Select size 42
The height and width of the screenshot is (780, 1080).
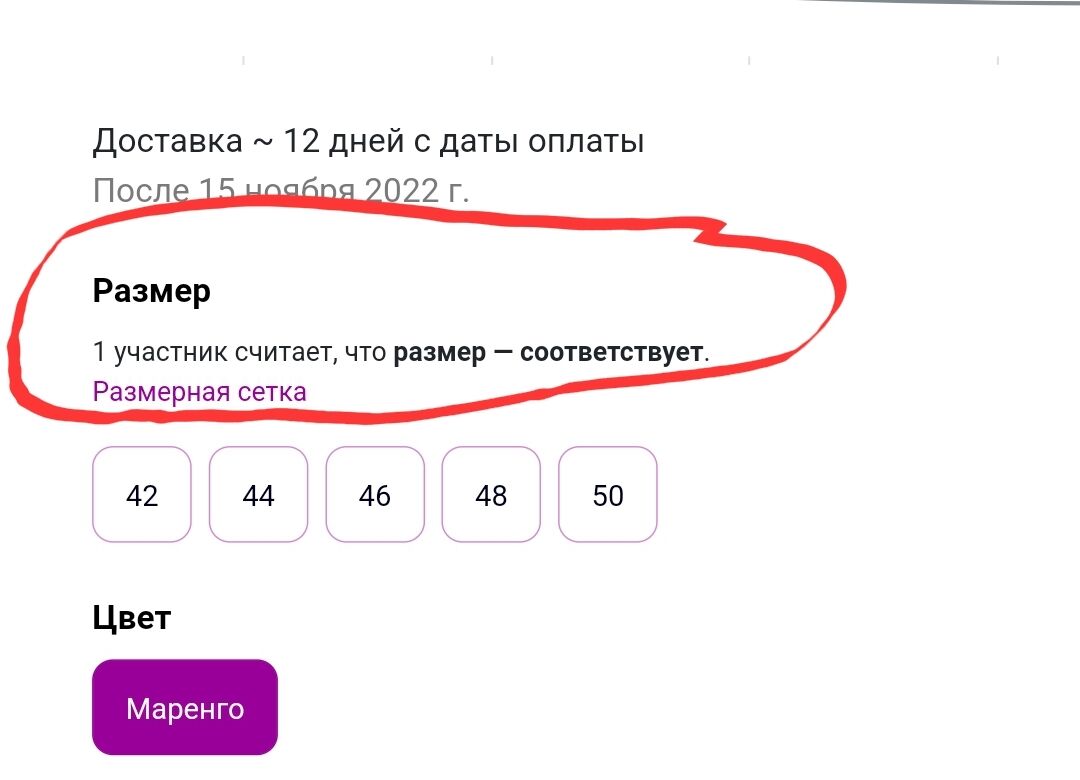click(x=141, y=495)
